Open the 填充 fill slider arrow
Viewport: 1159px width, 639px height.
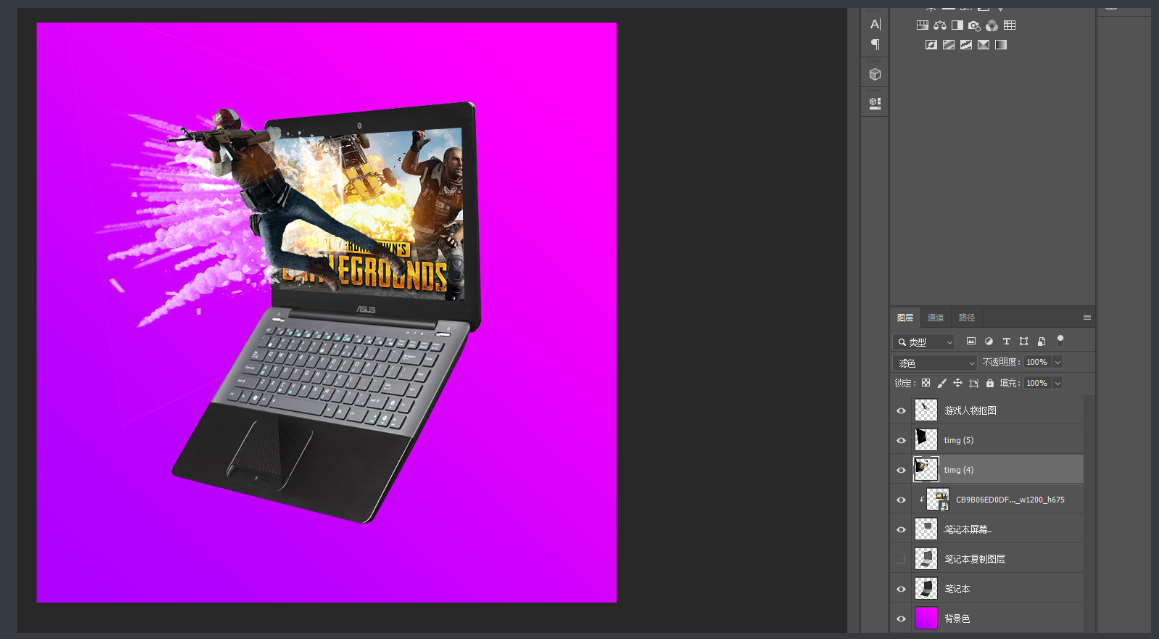pyautogui.click(x=1058, y=383)
